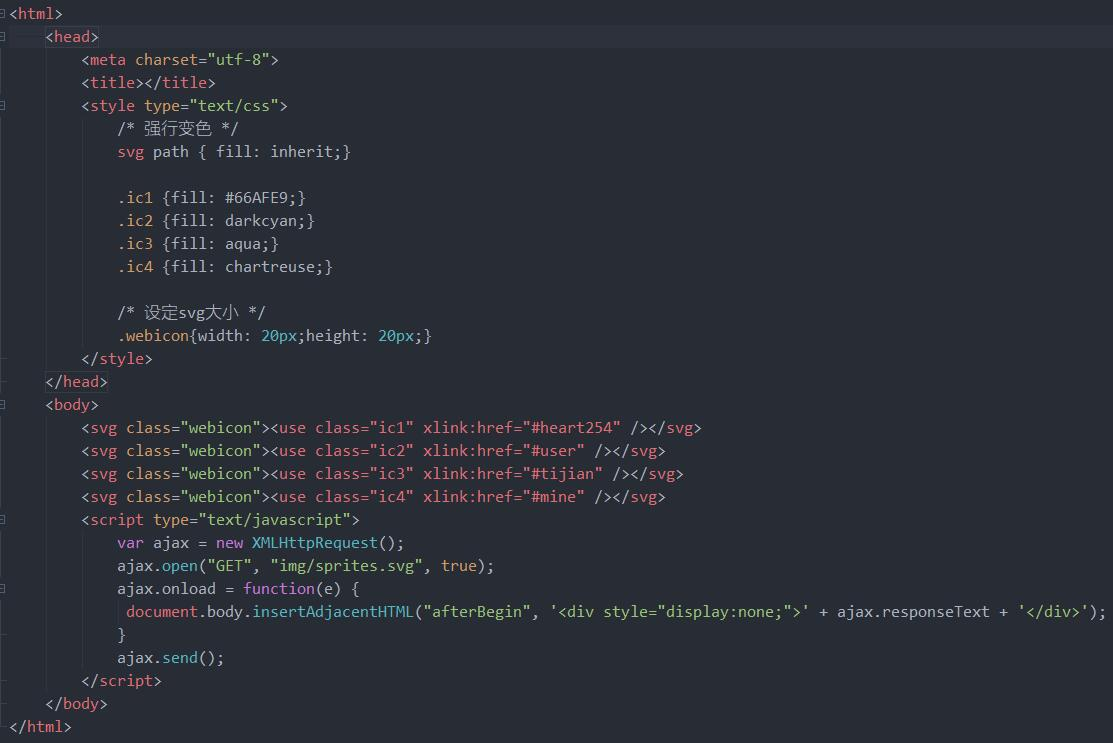Collapse the head tag fold marker
The width and height of the screenshot is (1113, 743).
2,37
